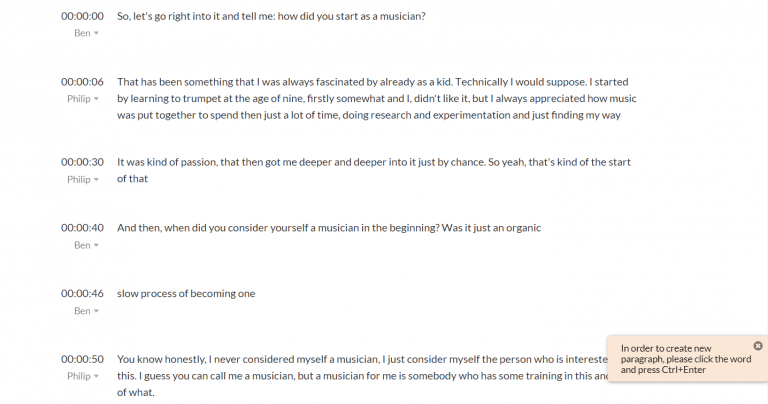Screen dimensions: 768x404
Task: Click the 00:00:40 timestamp
Action: tap(82, 228)
